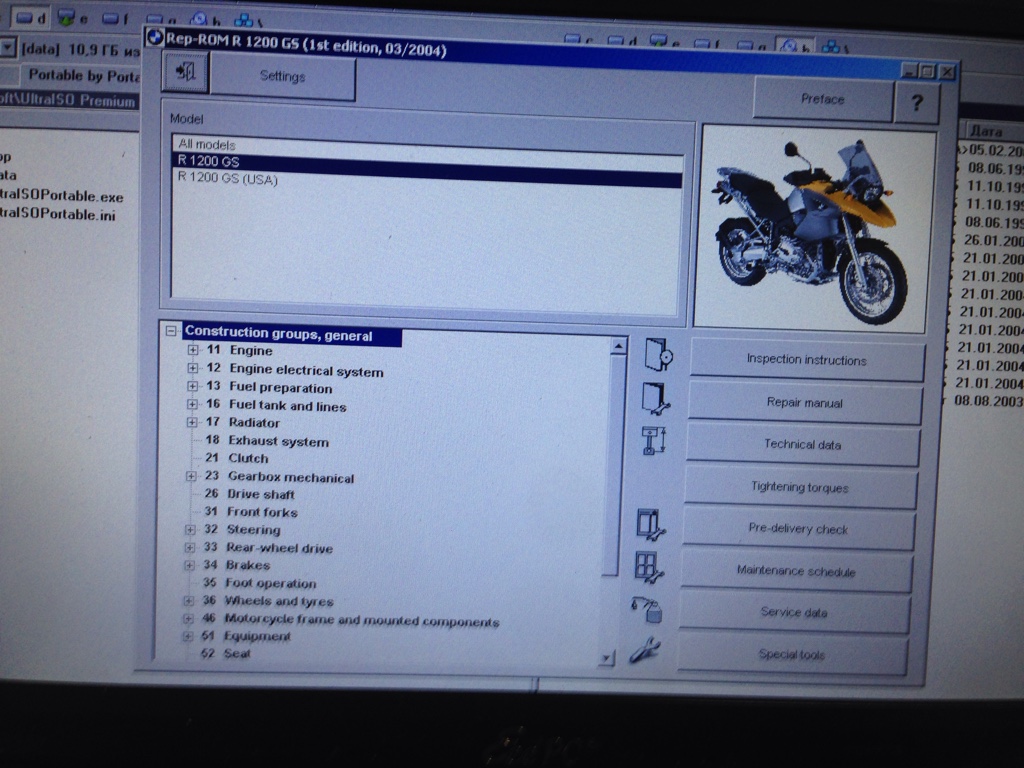Select 35 Foot operation entry
The width and height of the screenshot is (1024, 768).
(x=259, y=583)
